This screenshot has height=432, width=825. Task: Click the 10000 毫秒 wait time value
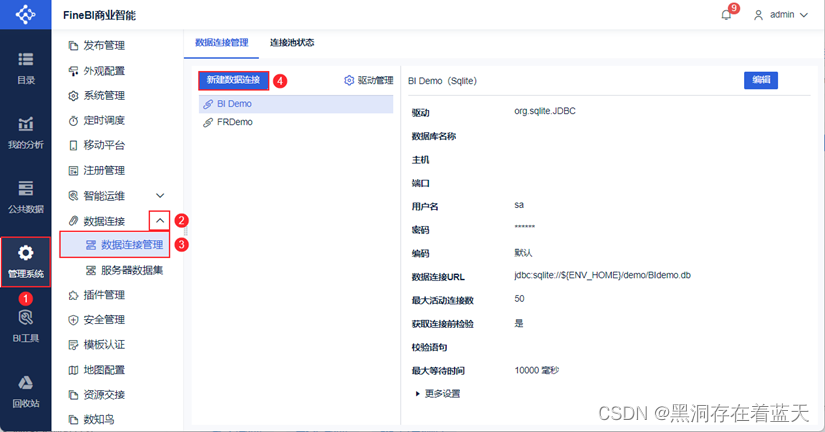537,370
